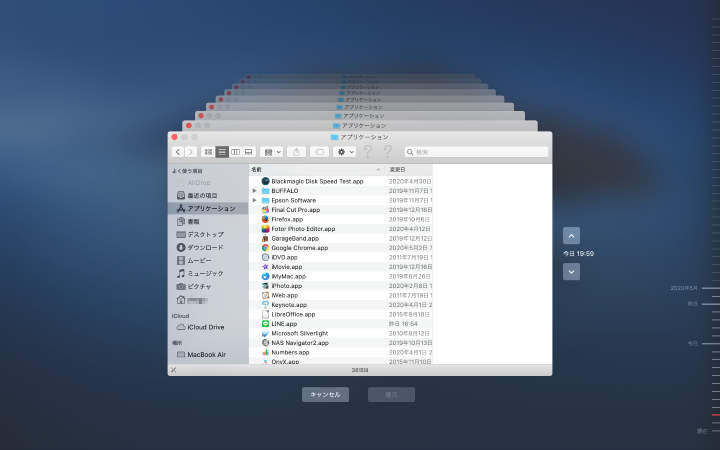
Task: Select the iPhoto.app icon
Action: [265, 286]
